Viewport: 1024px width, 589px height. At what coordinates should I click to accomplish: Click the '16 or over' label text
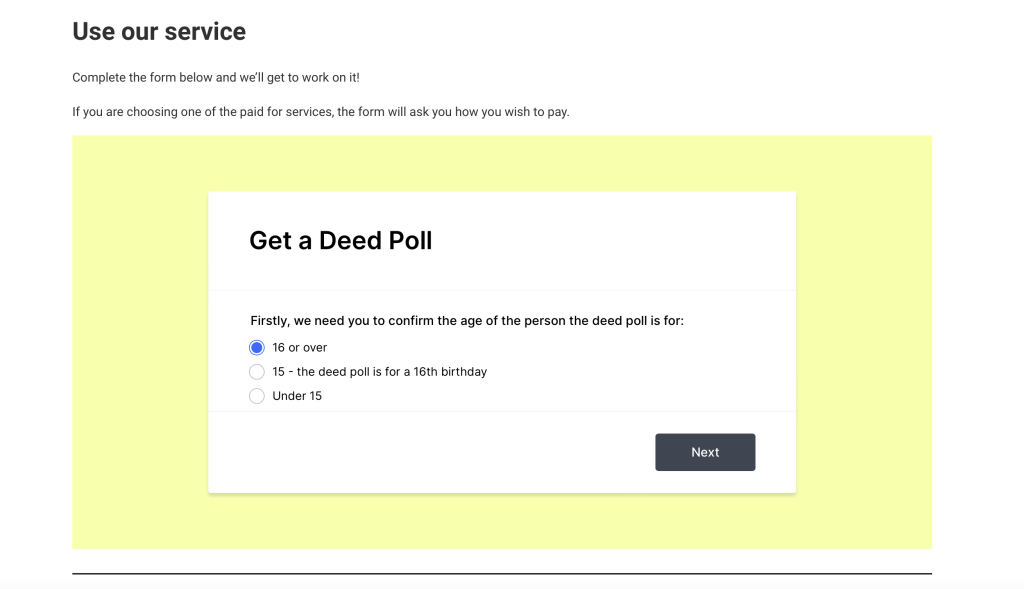(300, 348)
